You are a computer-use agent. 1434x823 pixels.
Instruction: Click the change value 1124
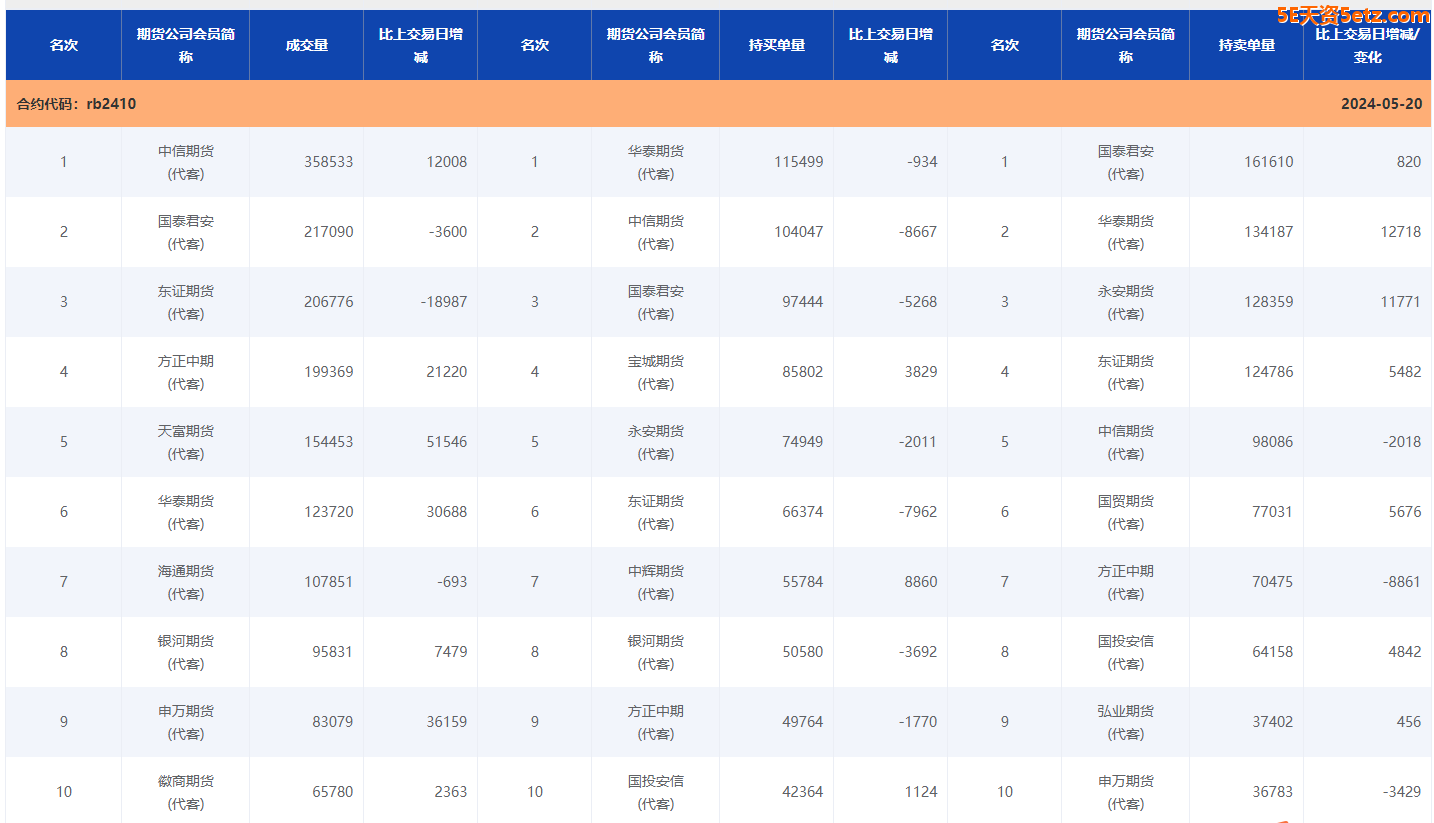click(921, 792)
